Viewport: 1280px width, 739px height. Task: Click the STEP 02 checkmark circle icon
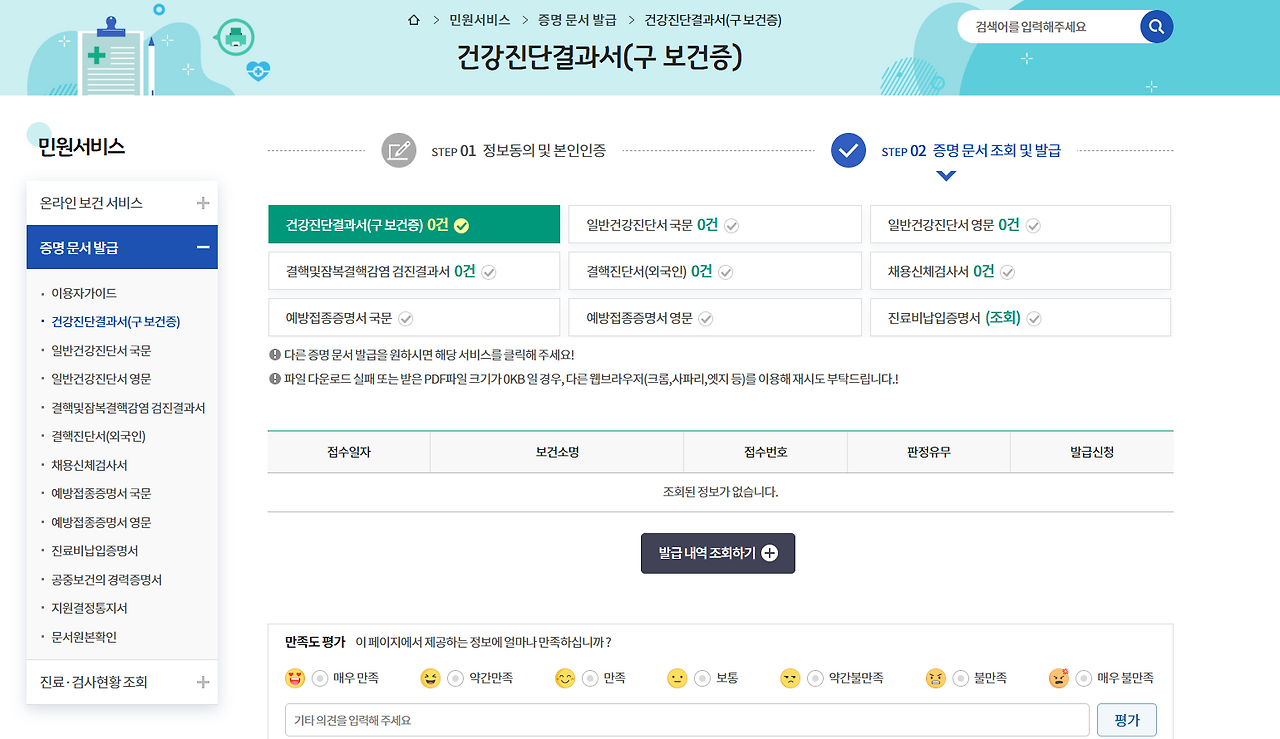(x=848, y=151)
